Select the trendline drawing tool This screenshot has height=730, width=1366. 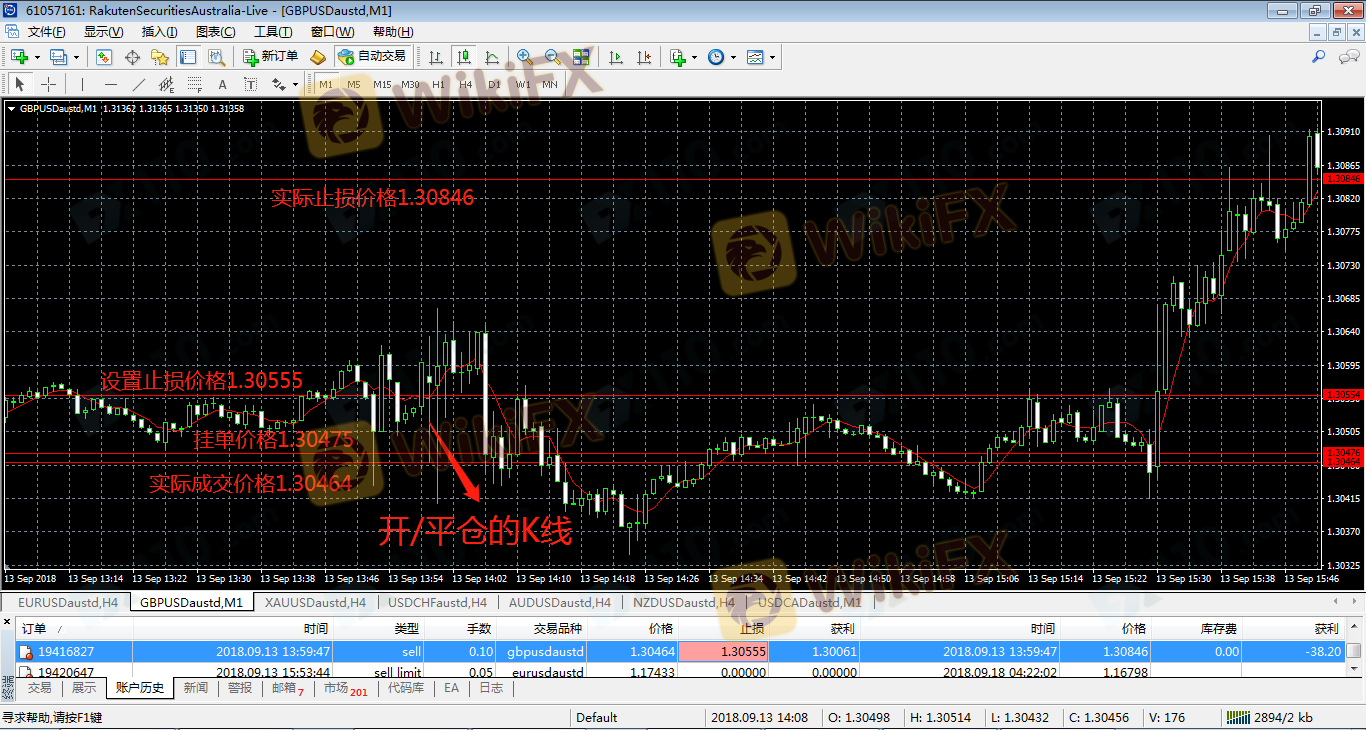tap(139, 84)
